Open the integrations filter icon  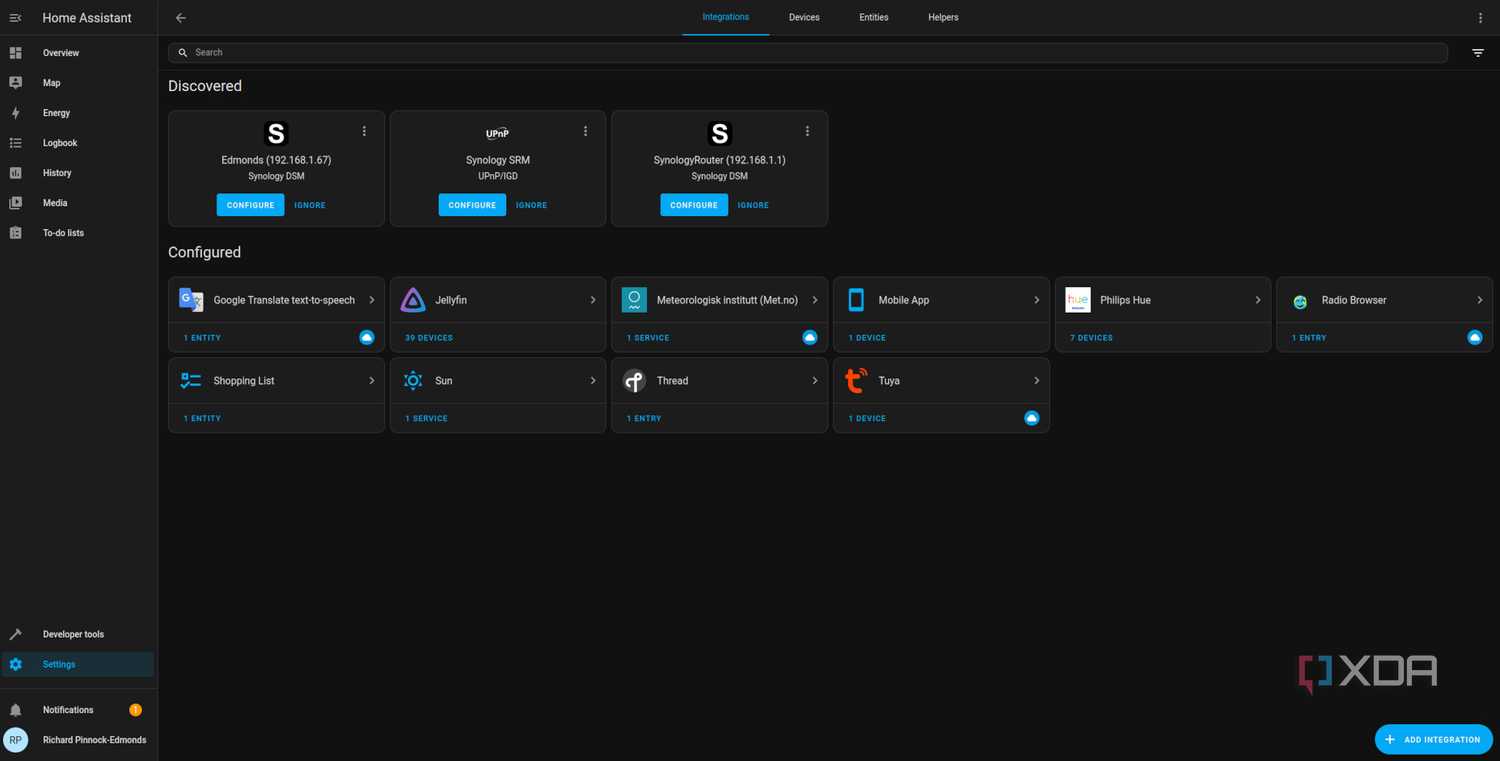pyautogui.click(x=1478, y=53)
